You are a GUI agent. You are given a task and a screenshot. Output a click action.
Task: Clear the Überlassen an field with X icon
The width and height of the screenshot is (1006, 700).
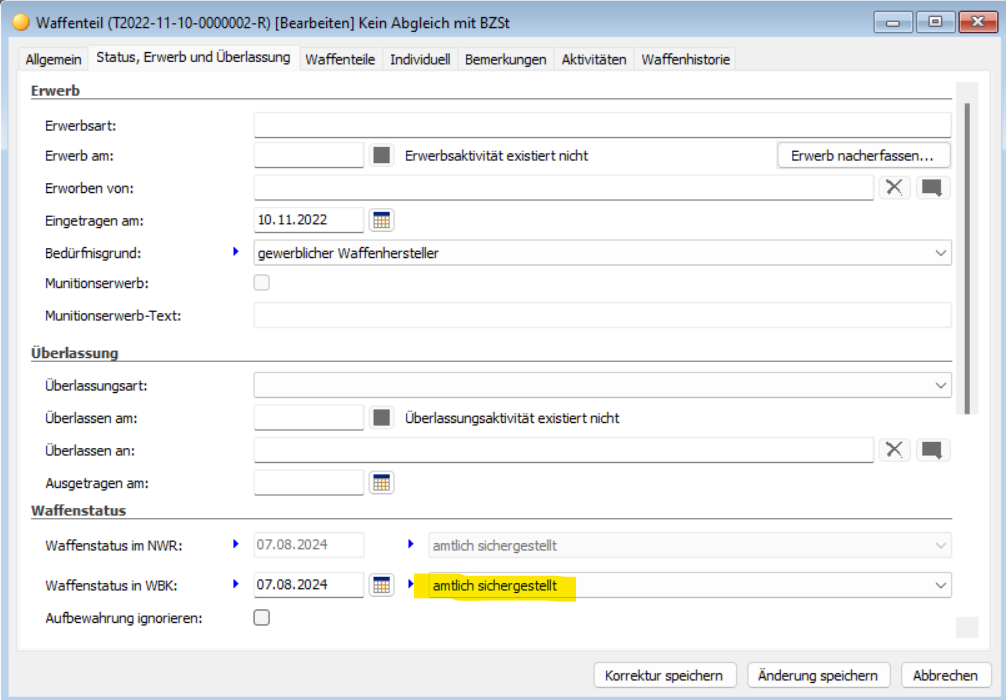click(x=894, y=450)
